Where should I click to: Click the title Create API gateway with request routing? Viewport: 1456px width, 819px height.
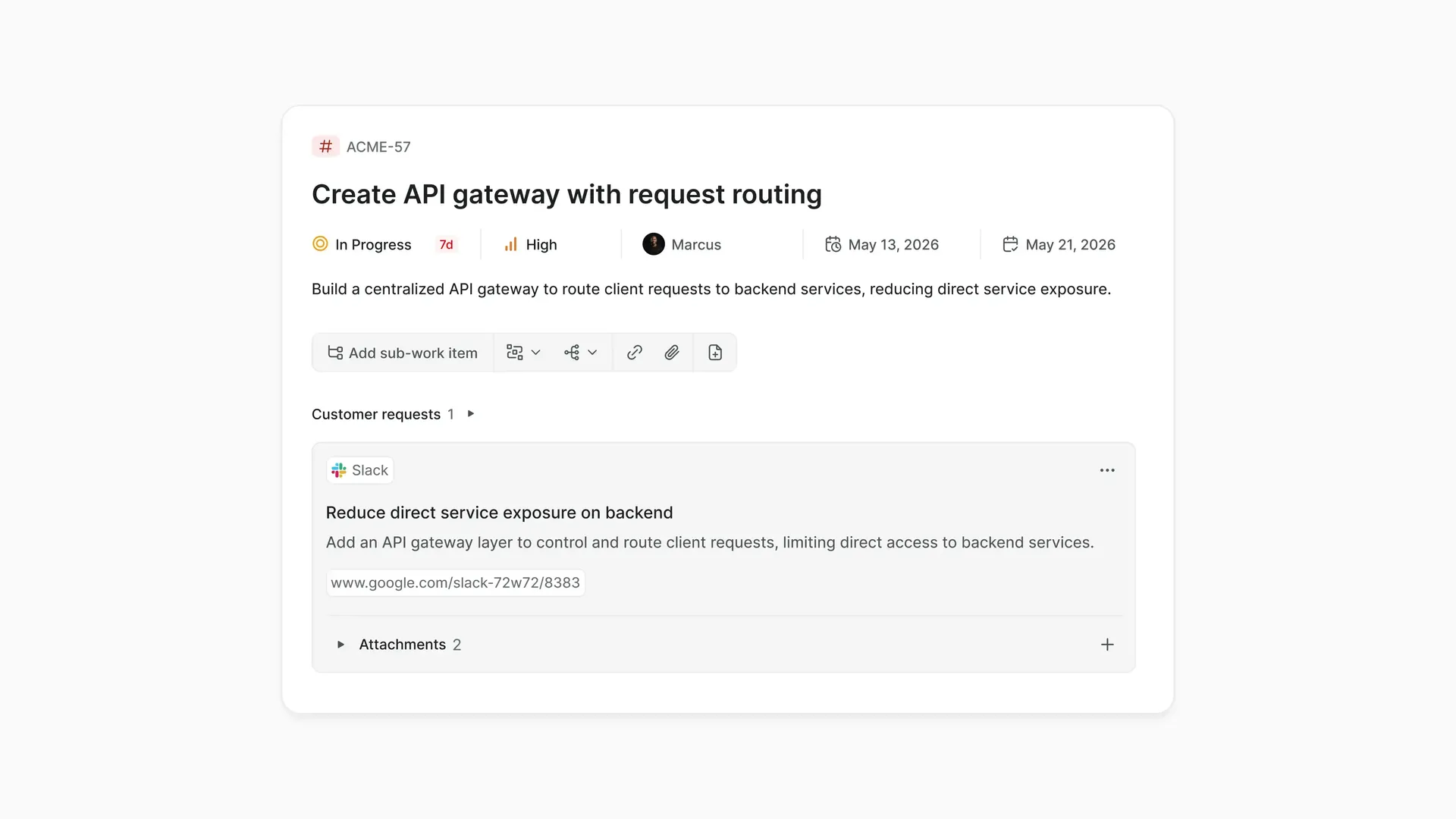click(566, 194)
